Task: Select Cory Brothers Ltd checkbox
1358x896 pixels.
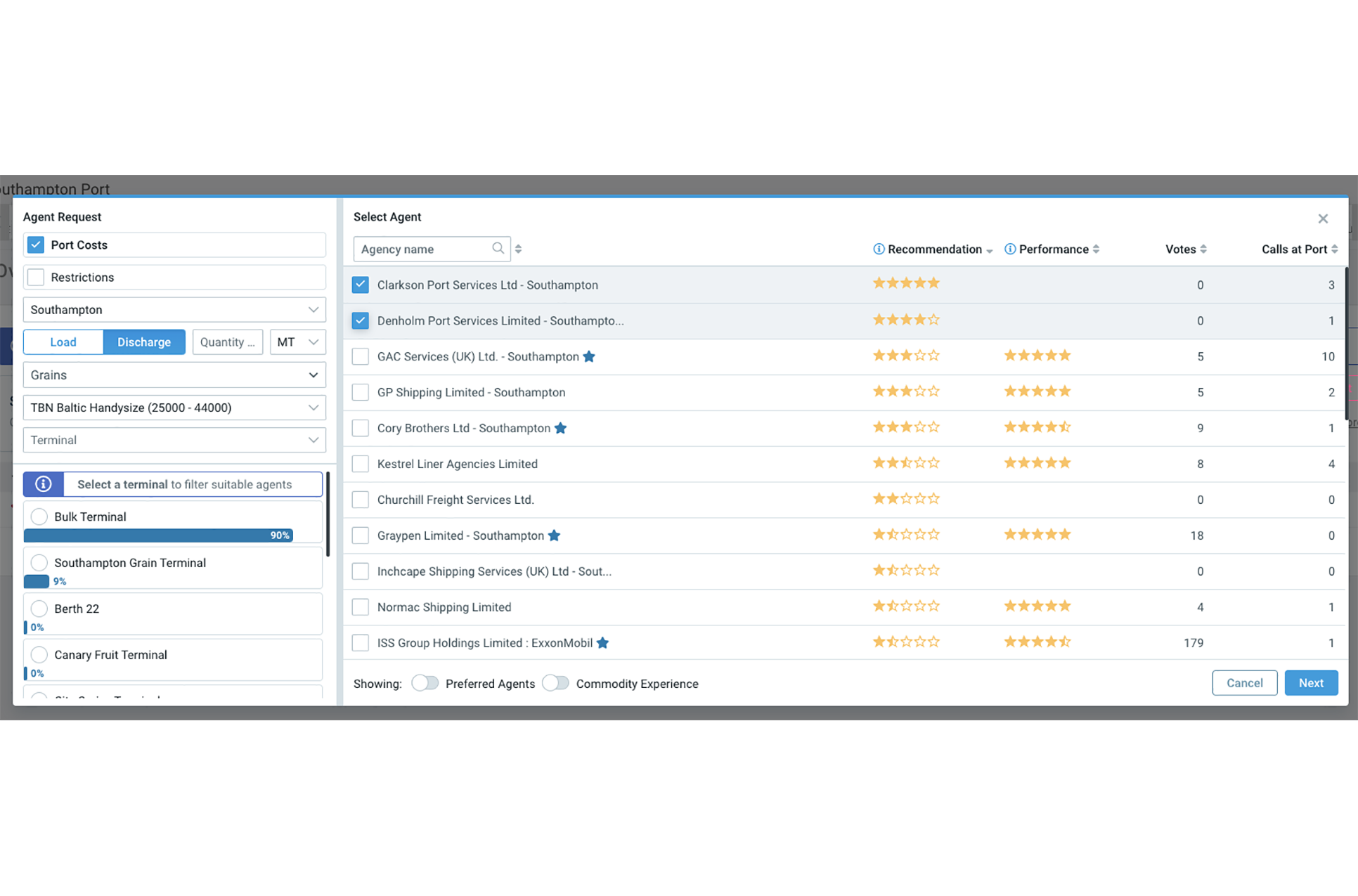Action: (360, 428)
